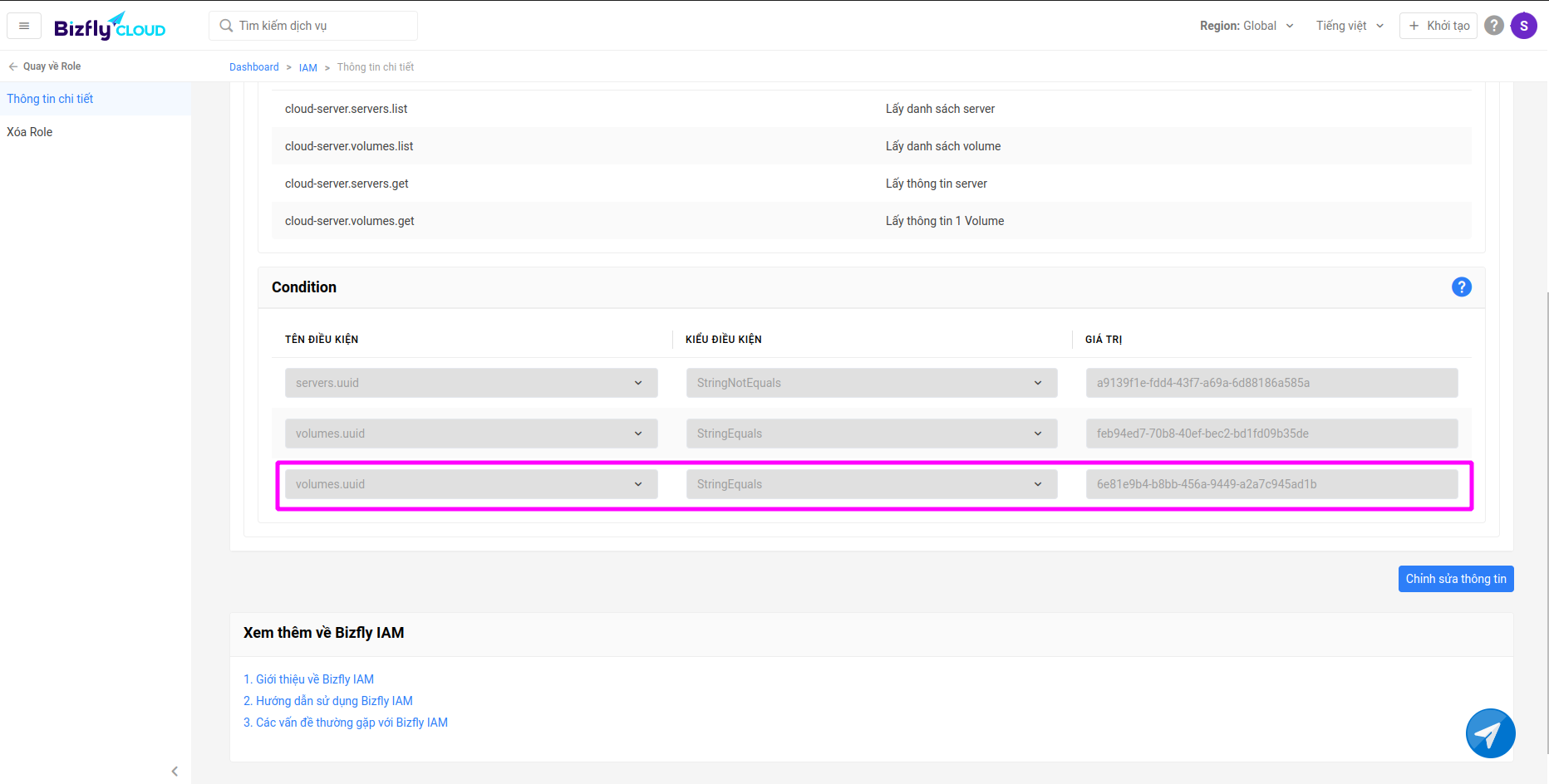Open the Dashboard breadcrumb link
Viewport: 1549px width, 784px height.
(254, 67)
